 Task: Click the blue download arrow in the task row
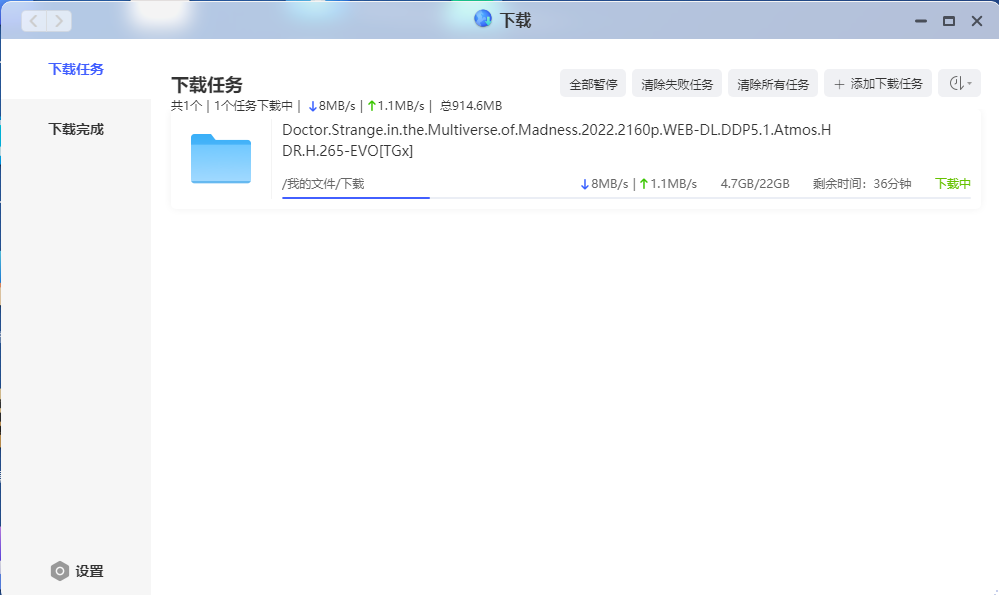click(x=585, y=184)
